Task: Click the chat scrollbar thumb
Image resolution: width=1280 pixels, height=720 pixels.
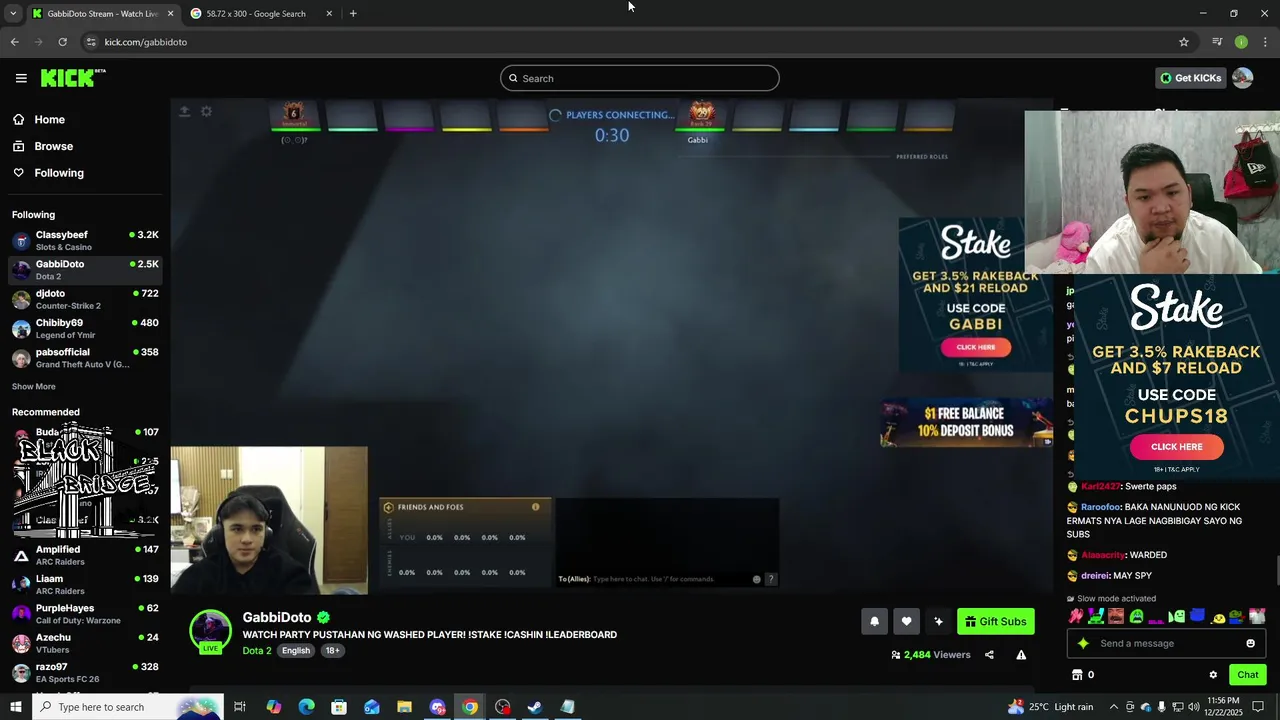Action: [1277, 572]
